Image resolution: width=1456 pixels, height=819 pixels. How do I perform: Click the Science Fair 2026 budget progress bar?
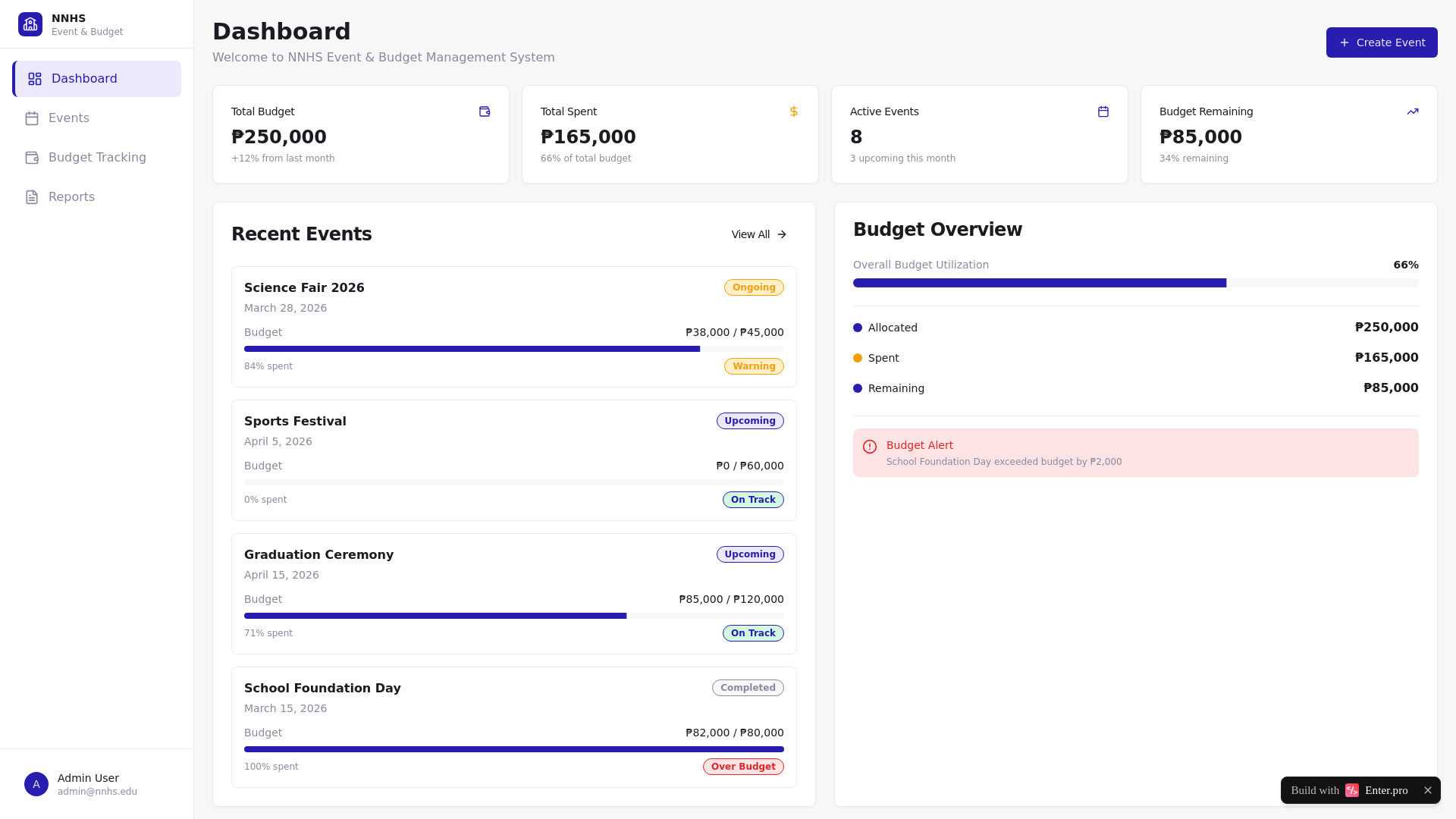click(513, 349)
